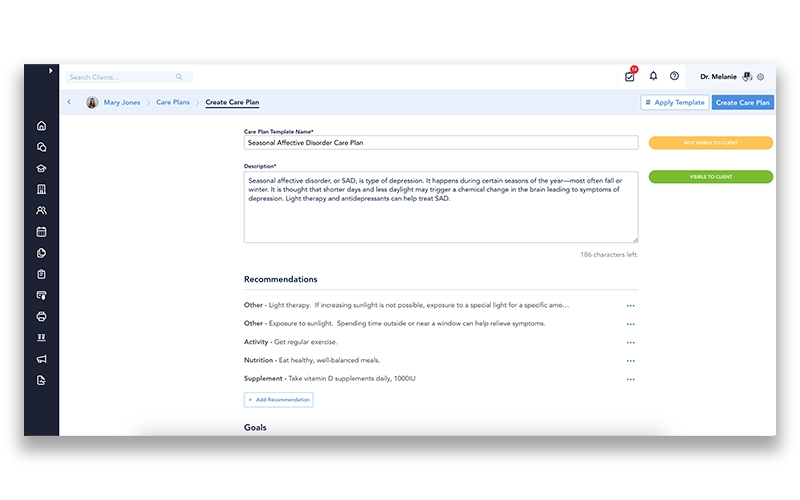This screenshot has width=800, height=500.
Task: Select the Get regular exercise recommendation
Action: (x=291, y=342)
